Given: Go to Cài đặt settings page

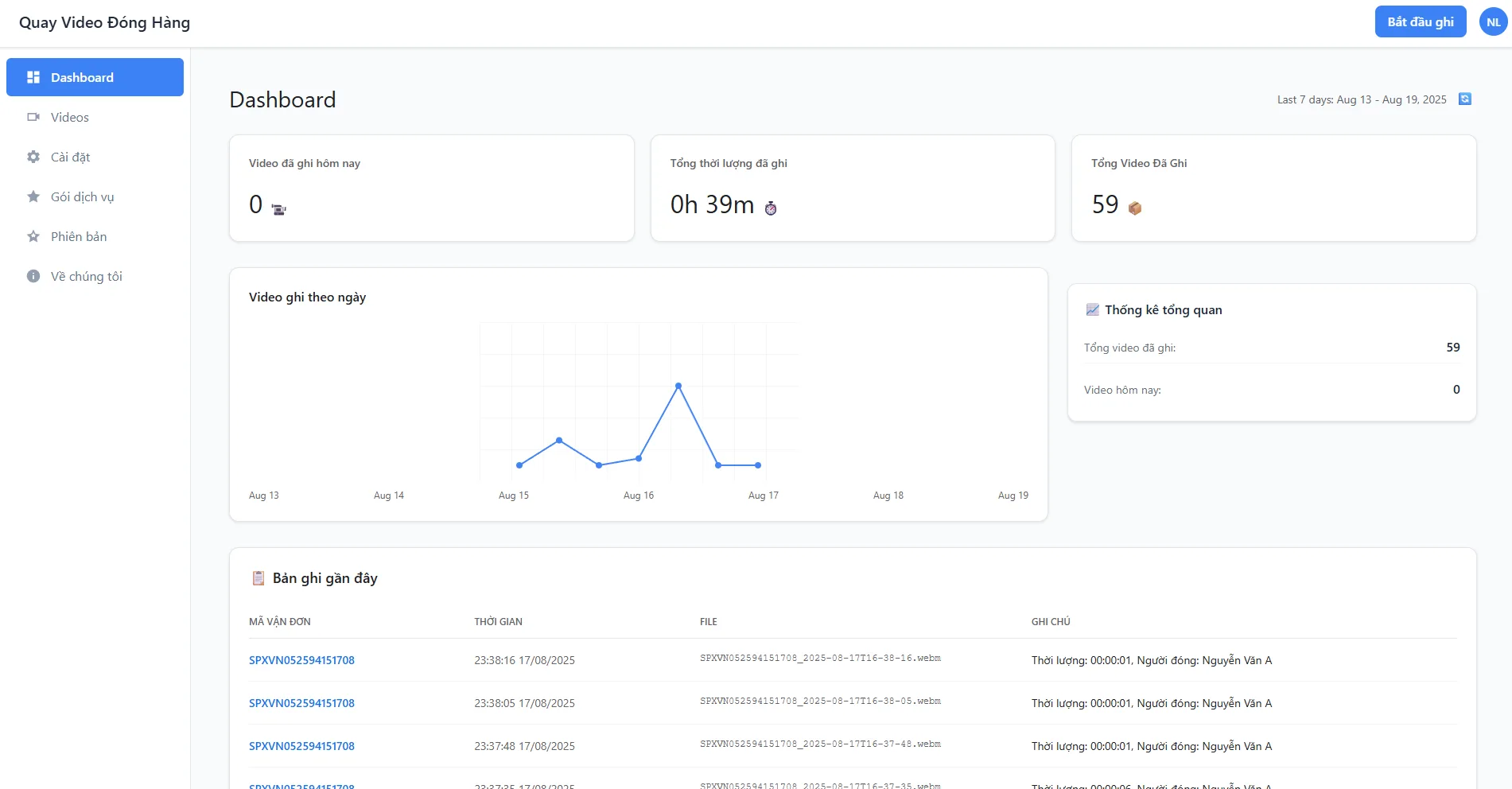Looking at the screenshot, I should (95, 157).
